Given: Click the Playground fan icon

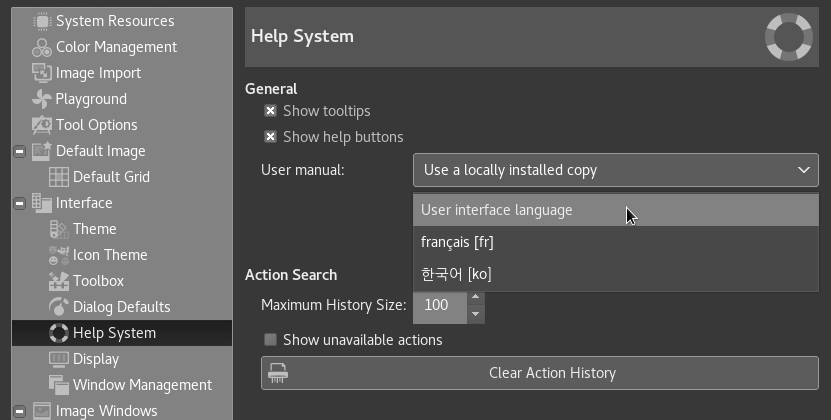Looking at the screenshot, I should click(x=41, y=99).
